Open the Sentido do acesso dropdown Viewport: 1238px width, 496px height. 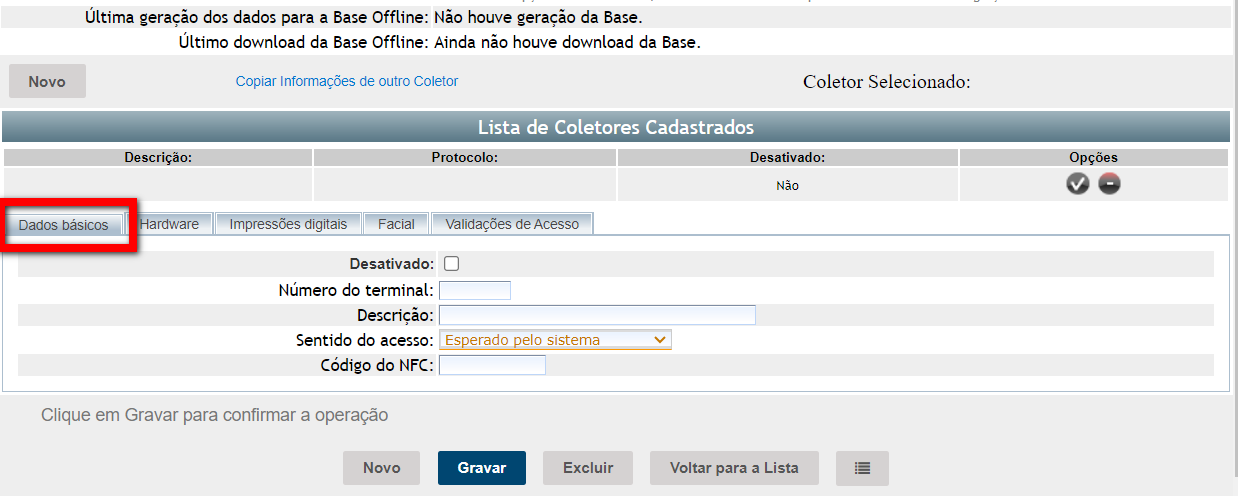[555, 340]
